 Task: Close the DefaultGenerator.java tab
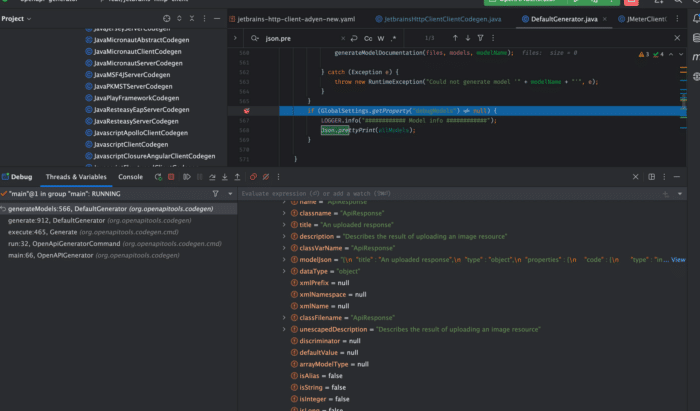click(604, 19)
